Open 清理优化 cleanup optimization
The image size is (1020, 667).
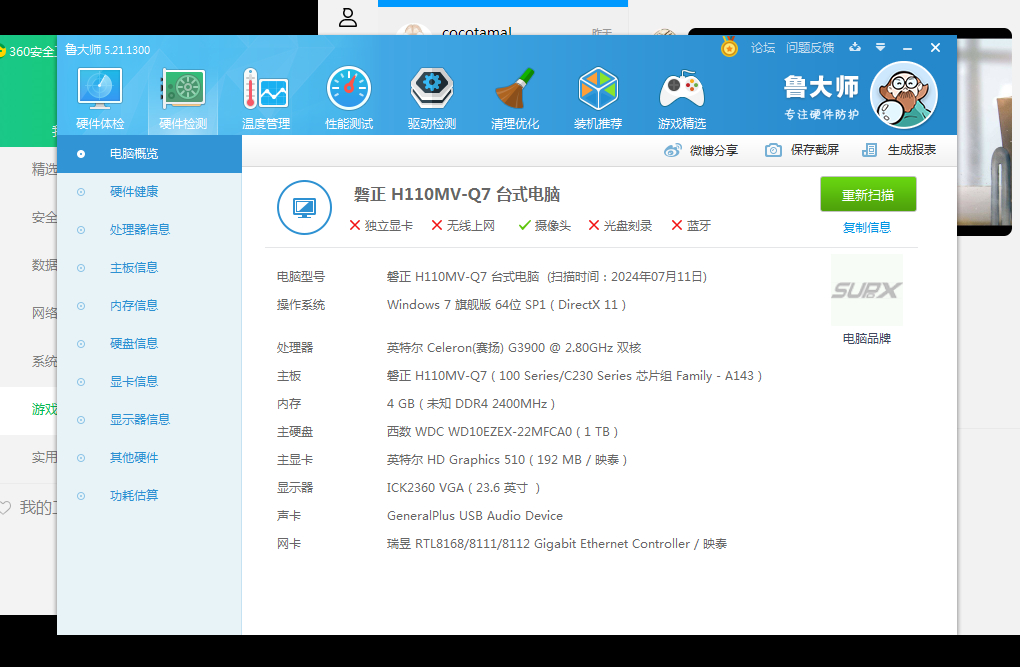click(x=515, y=98)
